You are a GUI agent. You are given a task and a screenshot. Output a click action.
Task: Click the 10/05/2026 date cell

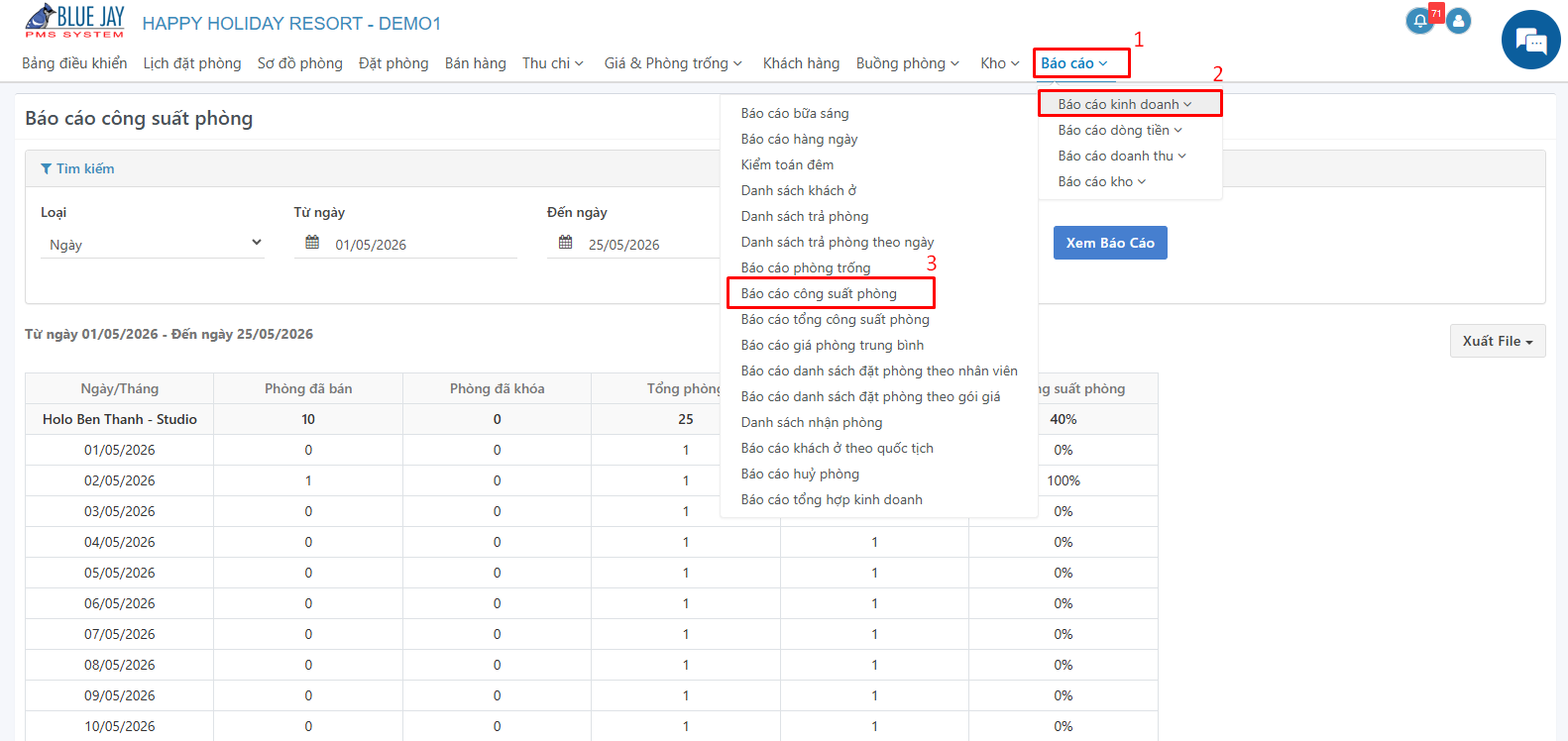pos(120,726)
